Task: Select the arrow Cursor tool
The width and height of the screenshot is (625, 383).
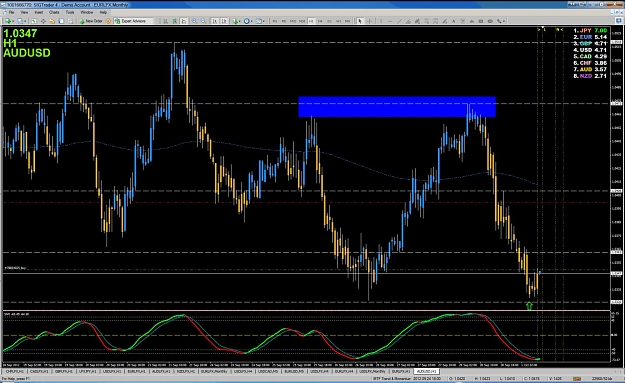Action: pos(360,21)
